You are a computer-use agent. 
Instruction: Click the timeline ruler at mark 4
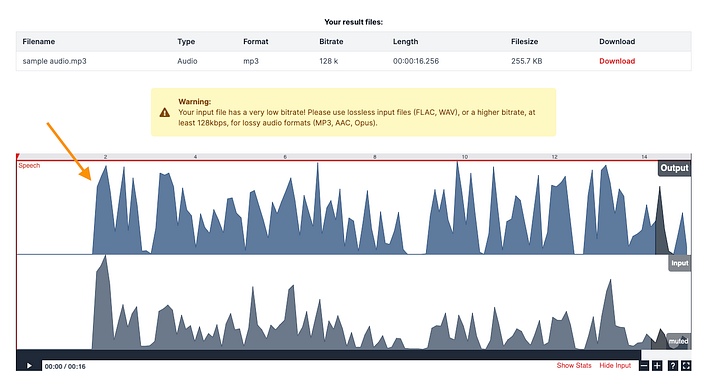coord(195,157)
